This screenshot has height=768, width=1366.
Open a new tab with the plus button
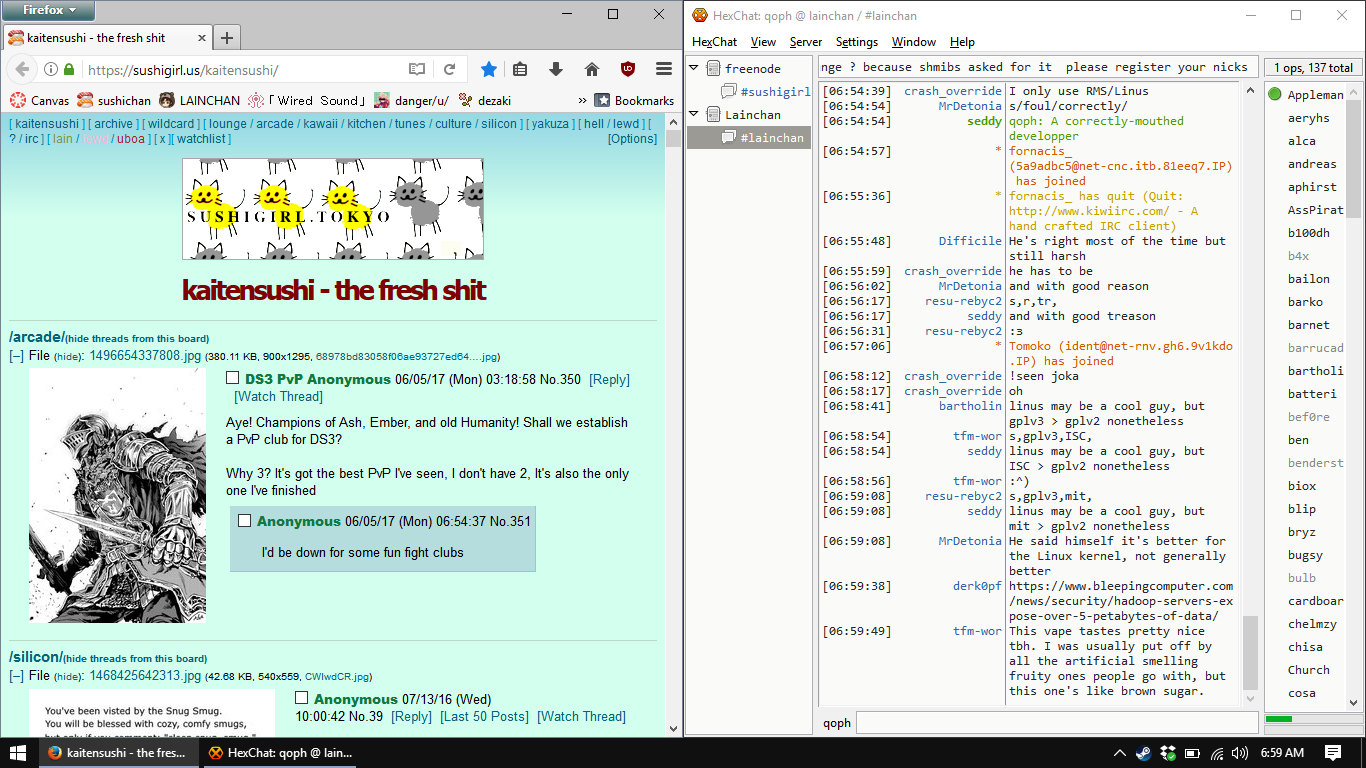[x=227, y=38]
